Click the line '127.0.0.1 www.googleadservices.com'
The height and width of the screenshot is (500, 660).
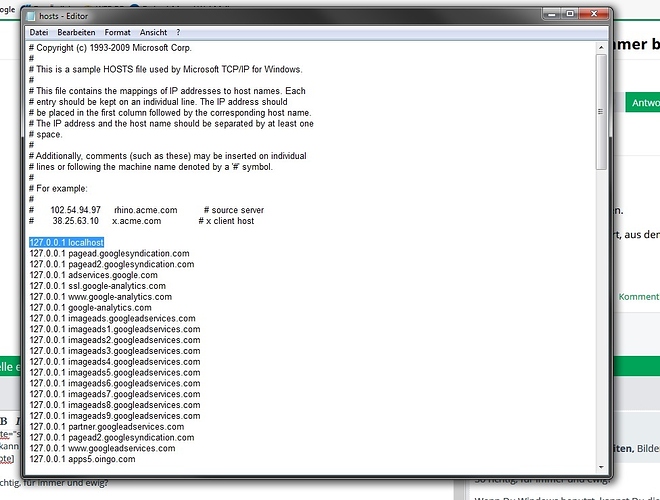(x=102, y=448)
